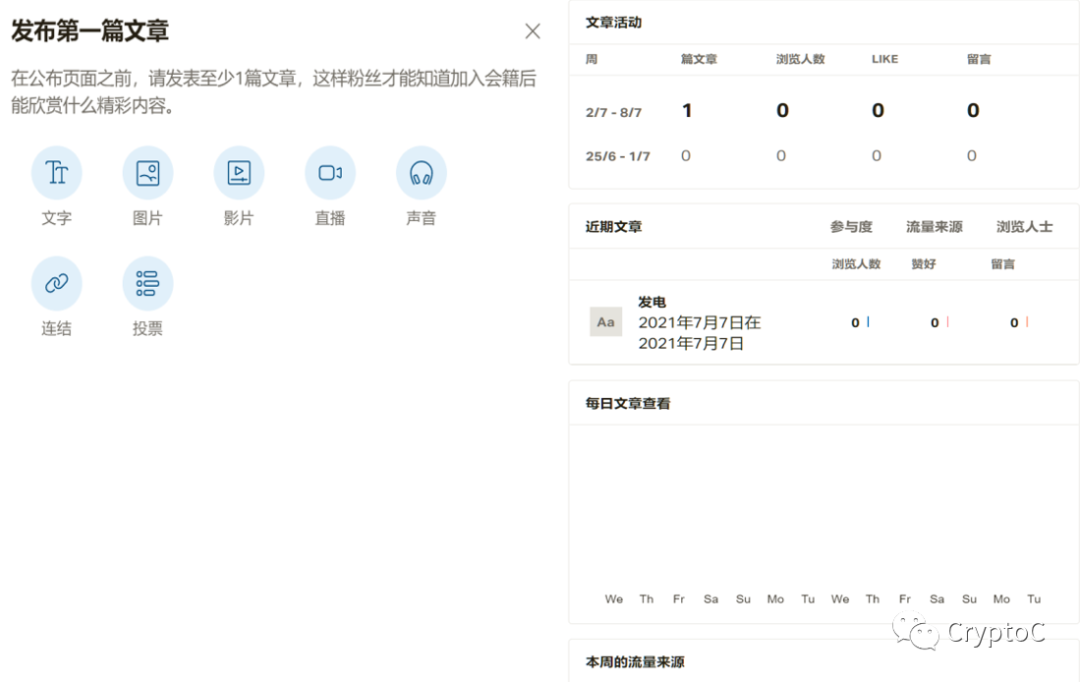Click the 每日文章查看 chart heading
1080x682 pixels.
(628, 404)
